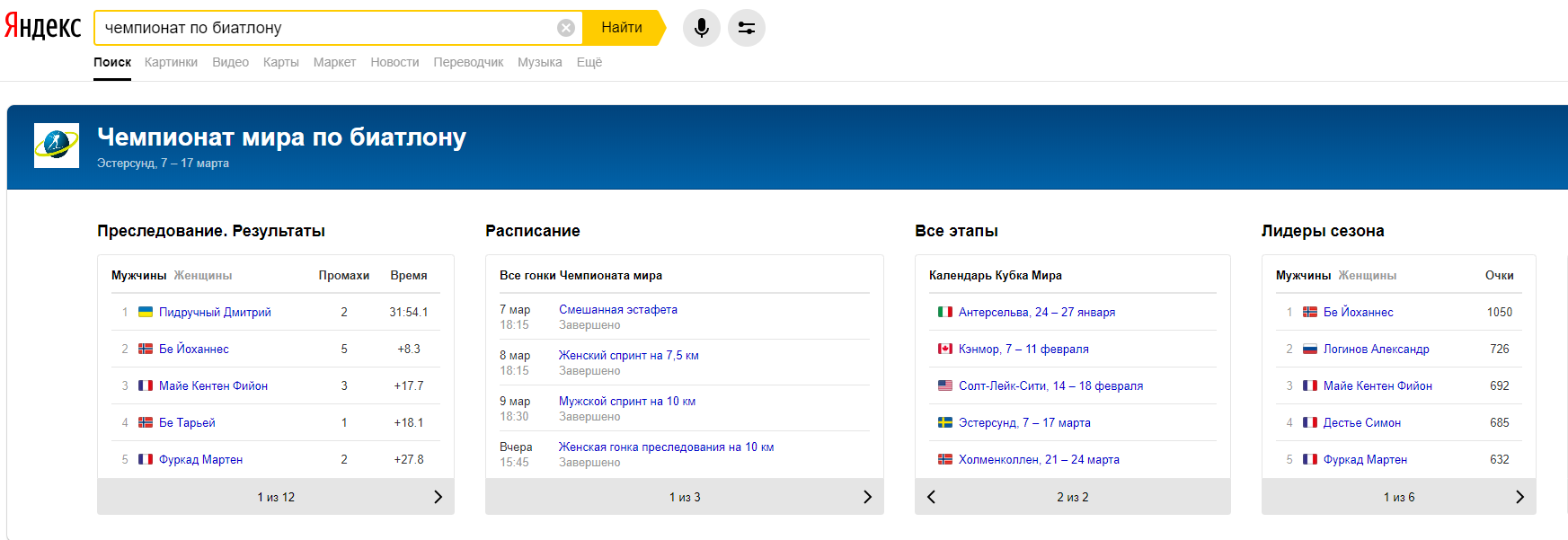
Task: Show next page of race schedule
Action: 867,497
